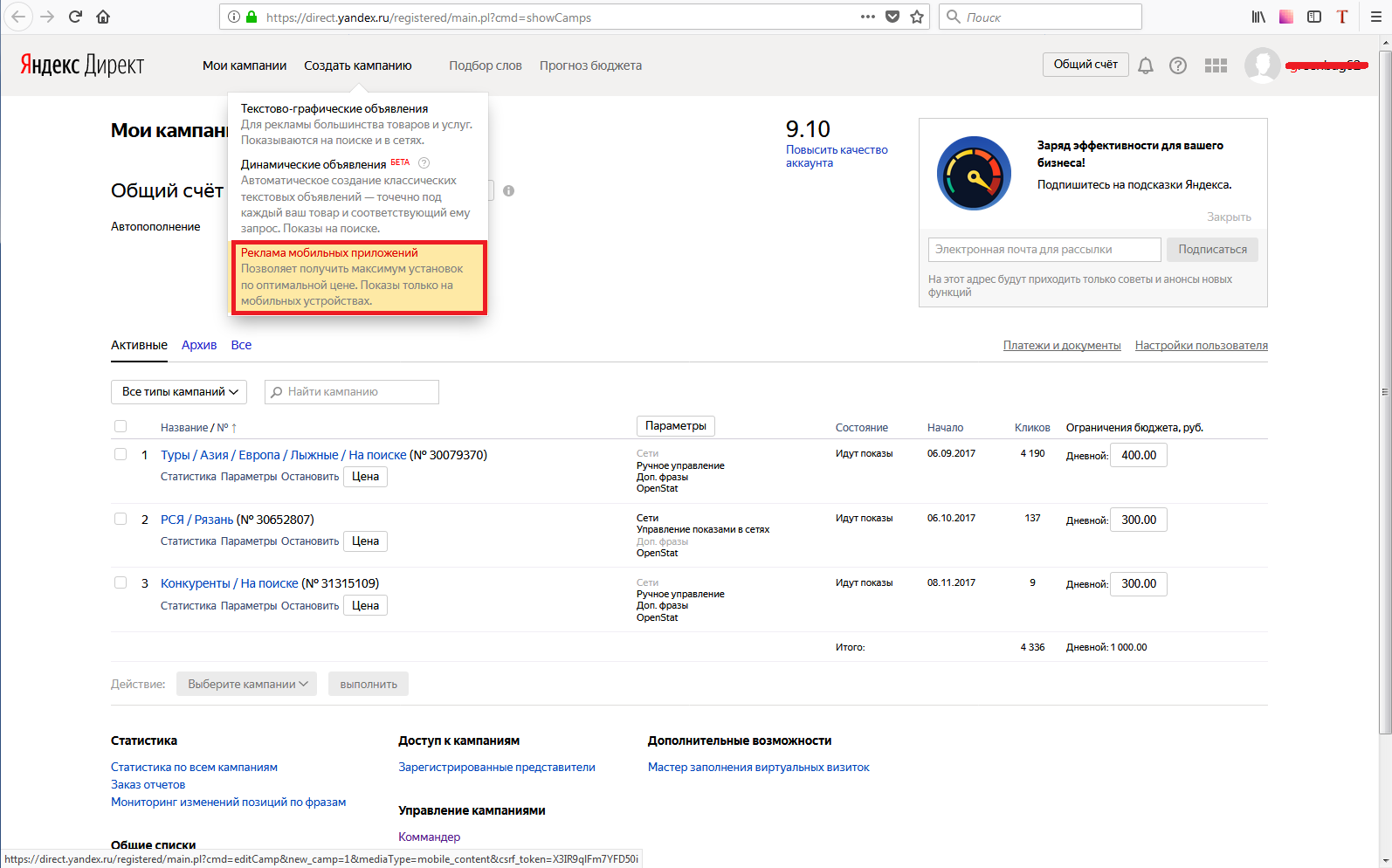Sort campaigns using the Название arrow
The width and height of the screenshot is (1392, 868).
click(x=234, y=428)
